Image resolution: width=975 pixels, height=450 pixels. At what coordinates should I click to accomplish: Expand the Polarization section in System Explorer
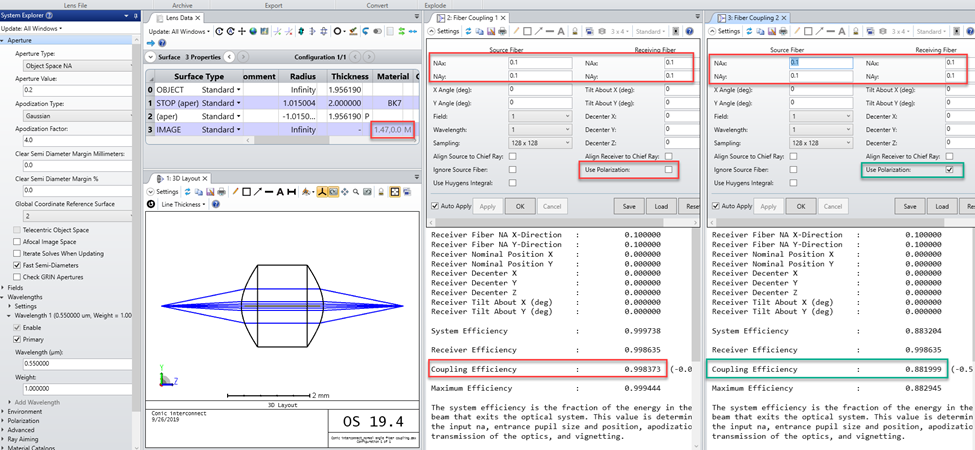(25, 420)
